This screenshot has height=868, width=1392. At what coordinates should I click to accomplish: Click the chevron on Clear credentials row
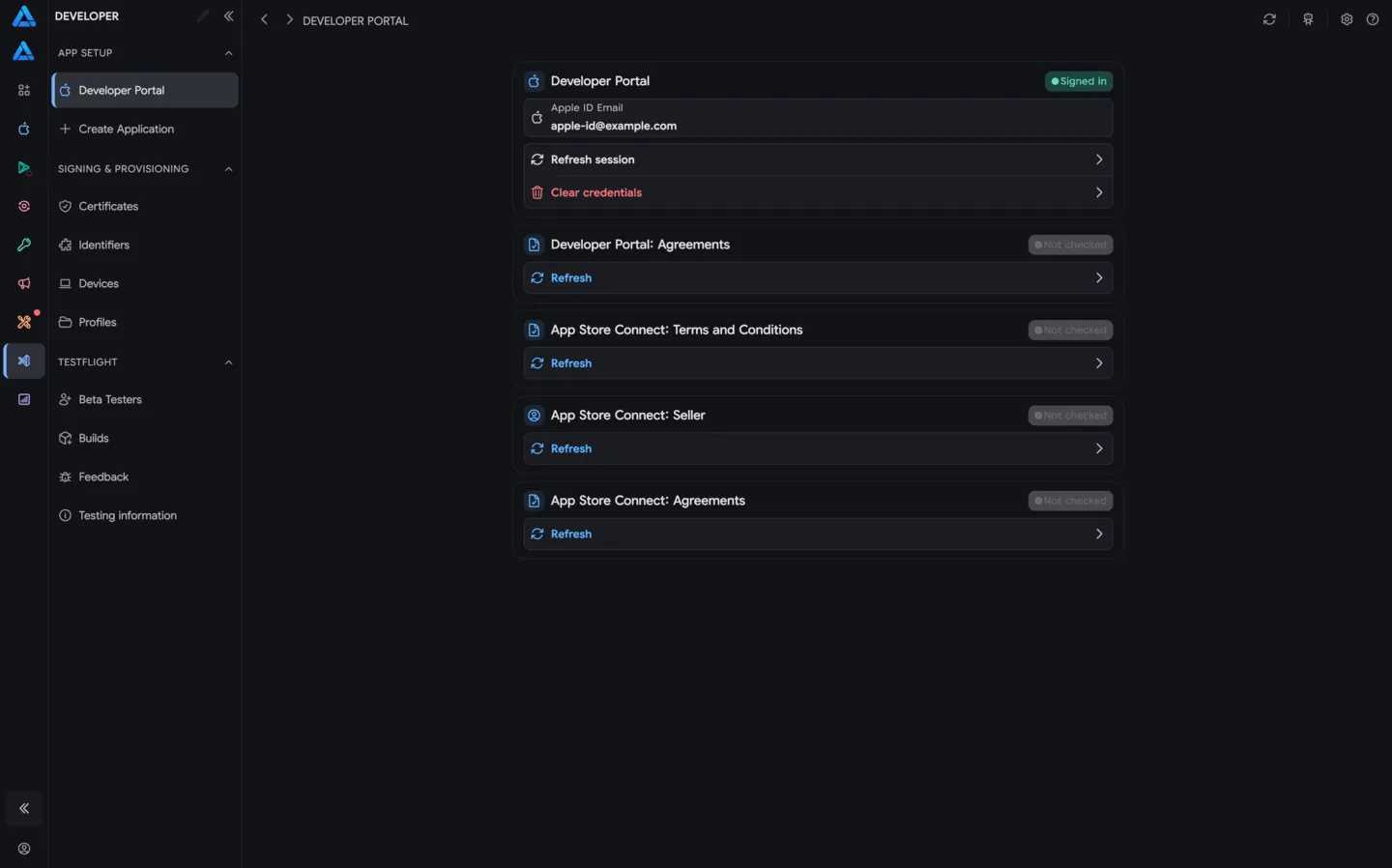point(1099,192)
